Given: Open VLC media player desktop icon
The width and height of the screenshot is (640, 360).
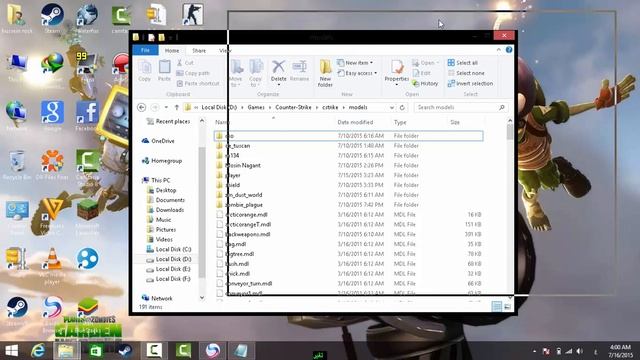Looking at the screenshot, I should (52, 265).
